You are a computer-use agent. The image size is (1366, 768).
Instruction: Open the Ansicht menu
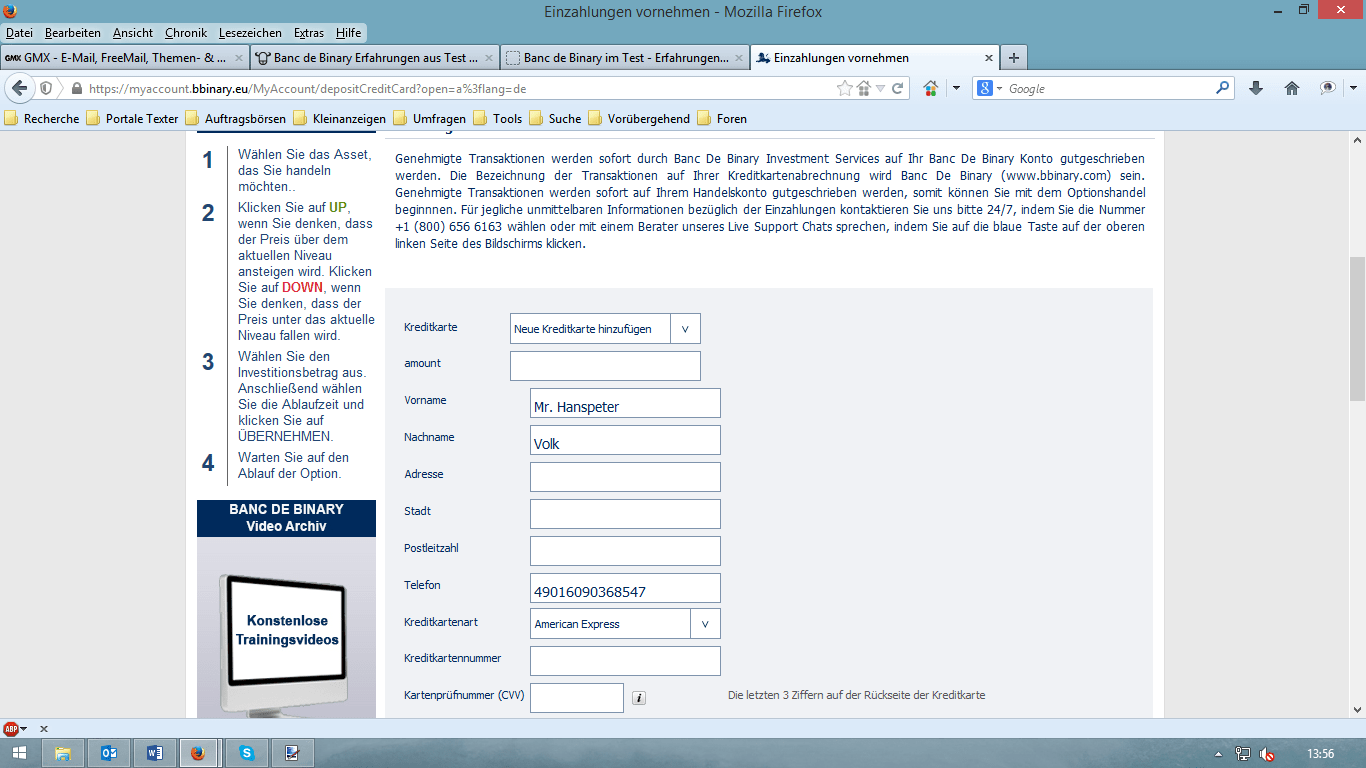(134, 33)
